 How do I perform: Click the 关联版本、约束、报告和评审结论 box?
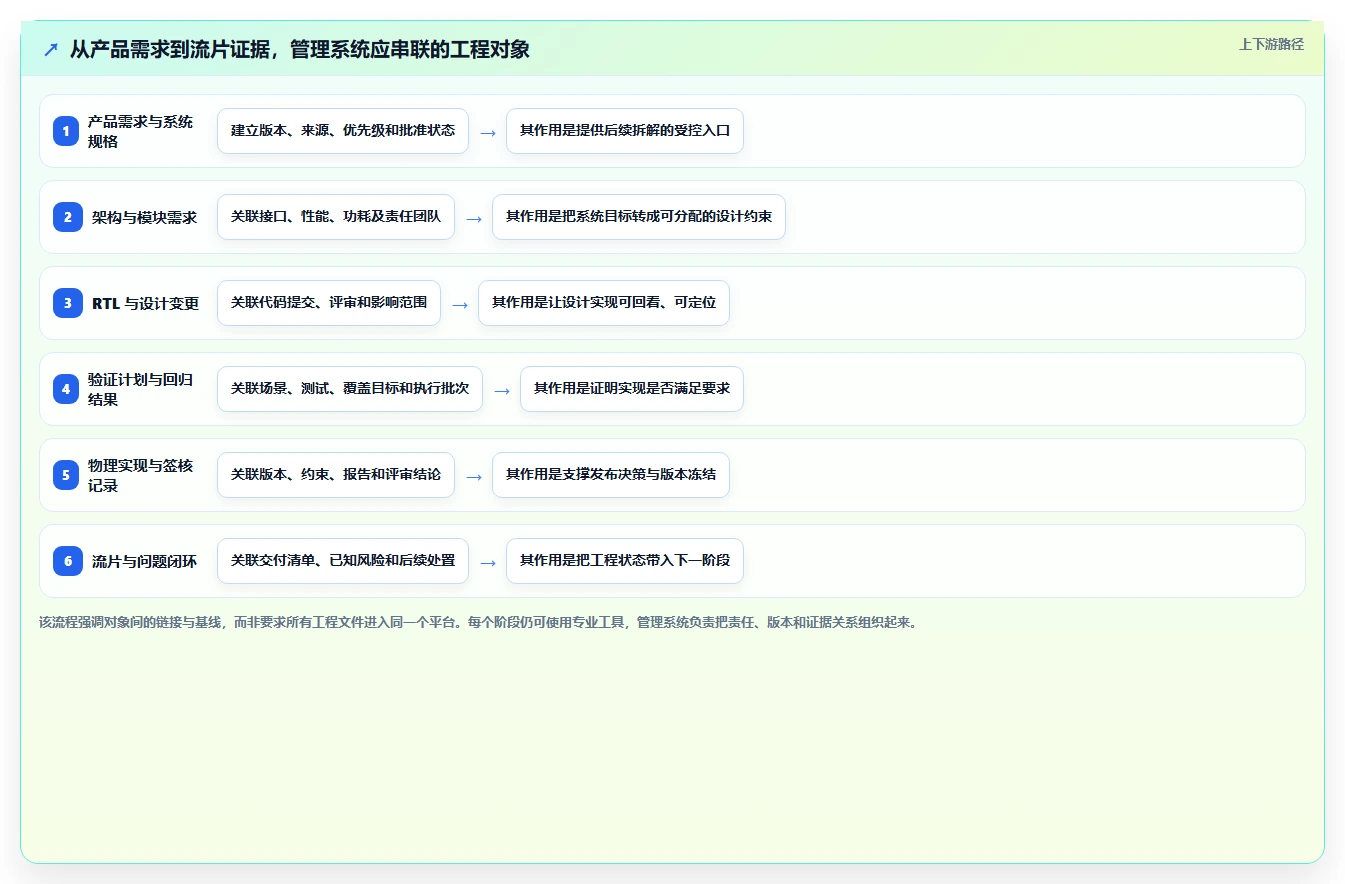point(336,475)
